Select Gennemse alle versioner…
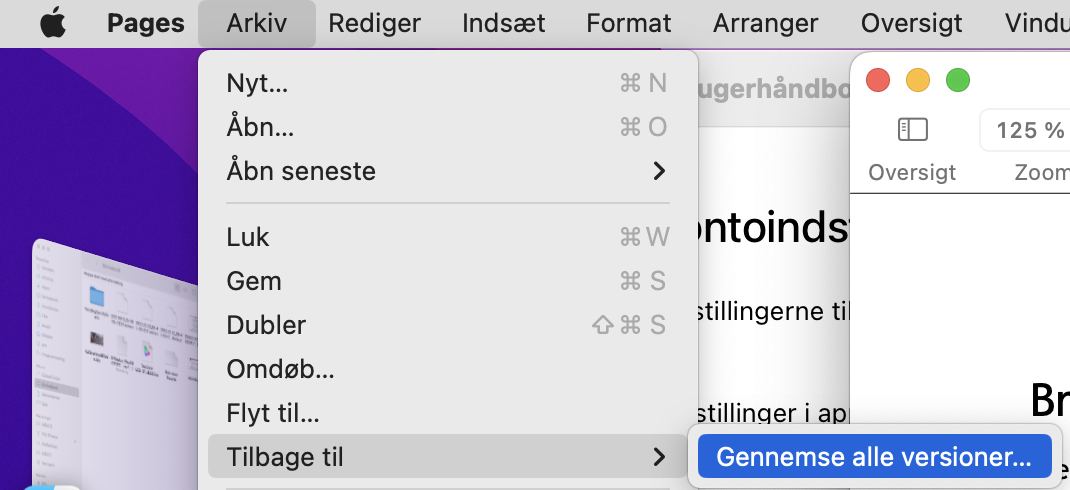This screenshot has height=490, width=1070. pyautogui.click(x=874, y=457)
